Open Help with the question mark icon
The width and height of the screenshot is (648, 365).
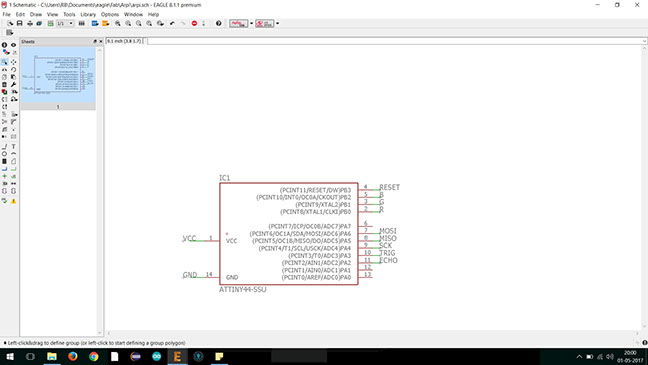(x=219, y=24)
